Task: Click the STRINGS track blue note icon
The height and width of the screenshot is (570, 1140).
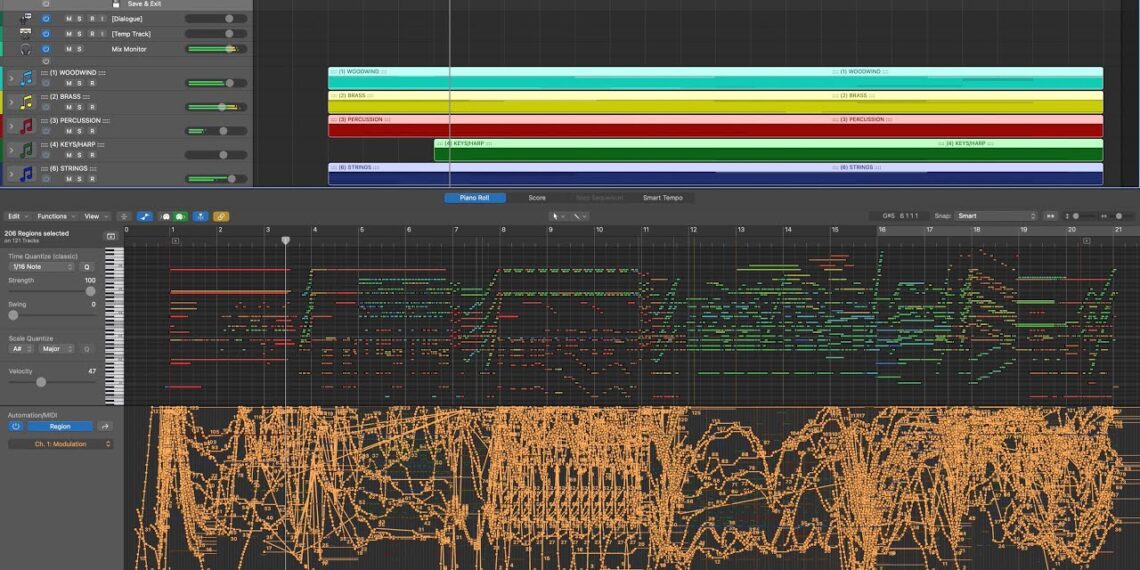Action: click(x=26, y=174)
